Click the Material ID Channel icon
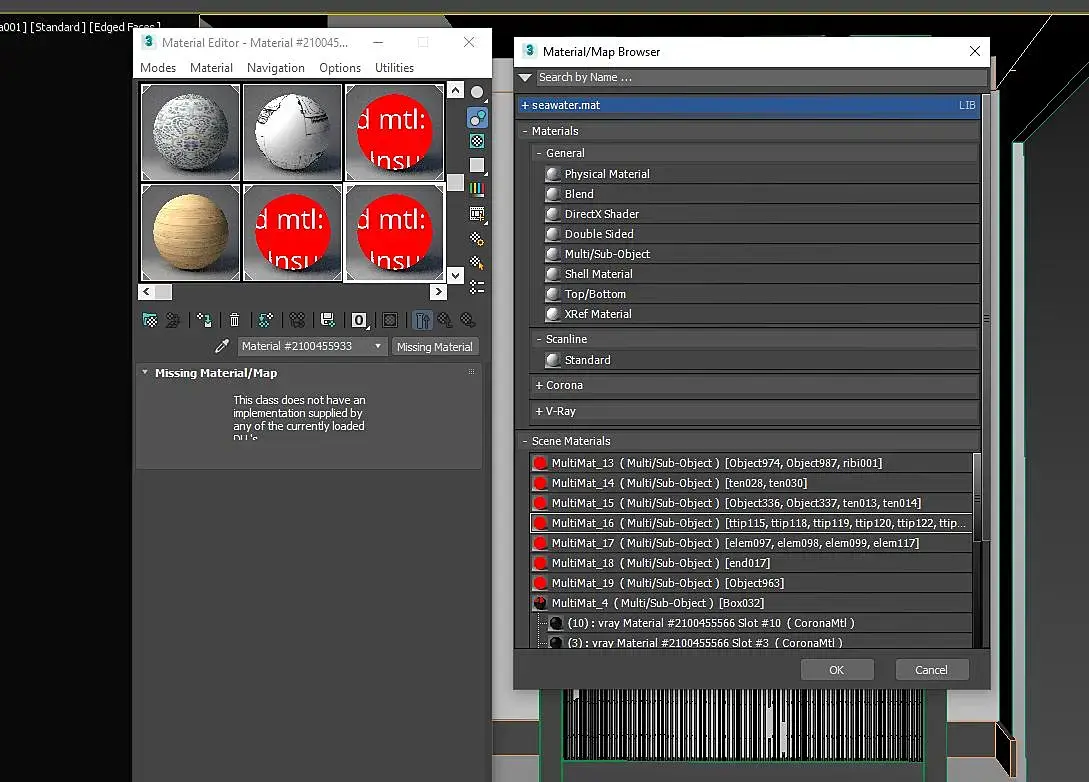Viewport: 1089px width, 782px height. 359,320
